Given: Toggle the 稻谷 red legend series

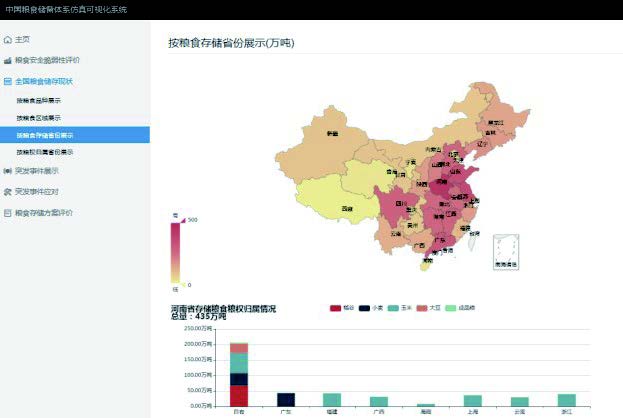Looking at the screenshot, I should tap(337, 308).
